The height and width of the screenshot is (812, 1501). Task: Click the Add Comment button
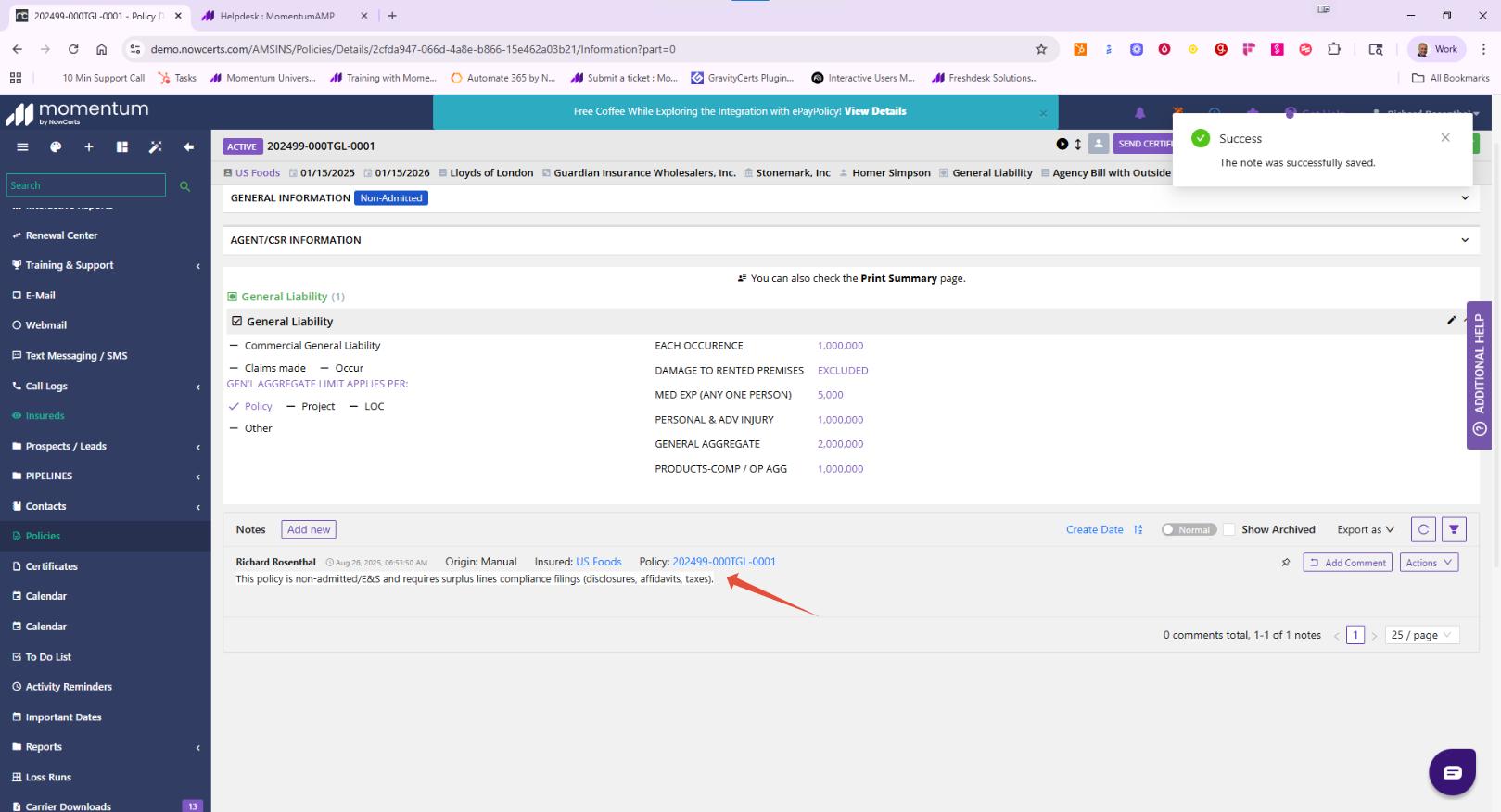coord(1347,563)
